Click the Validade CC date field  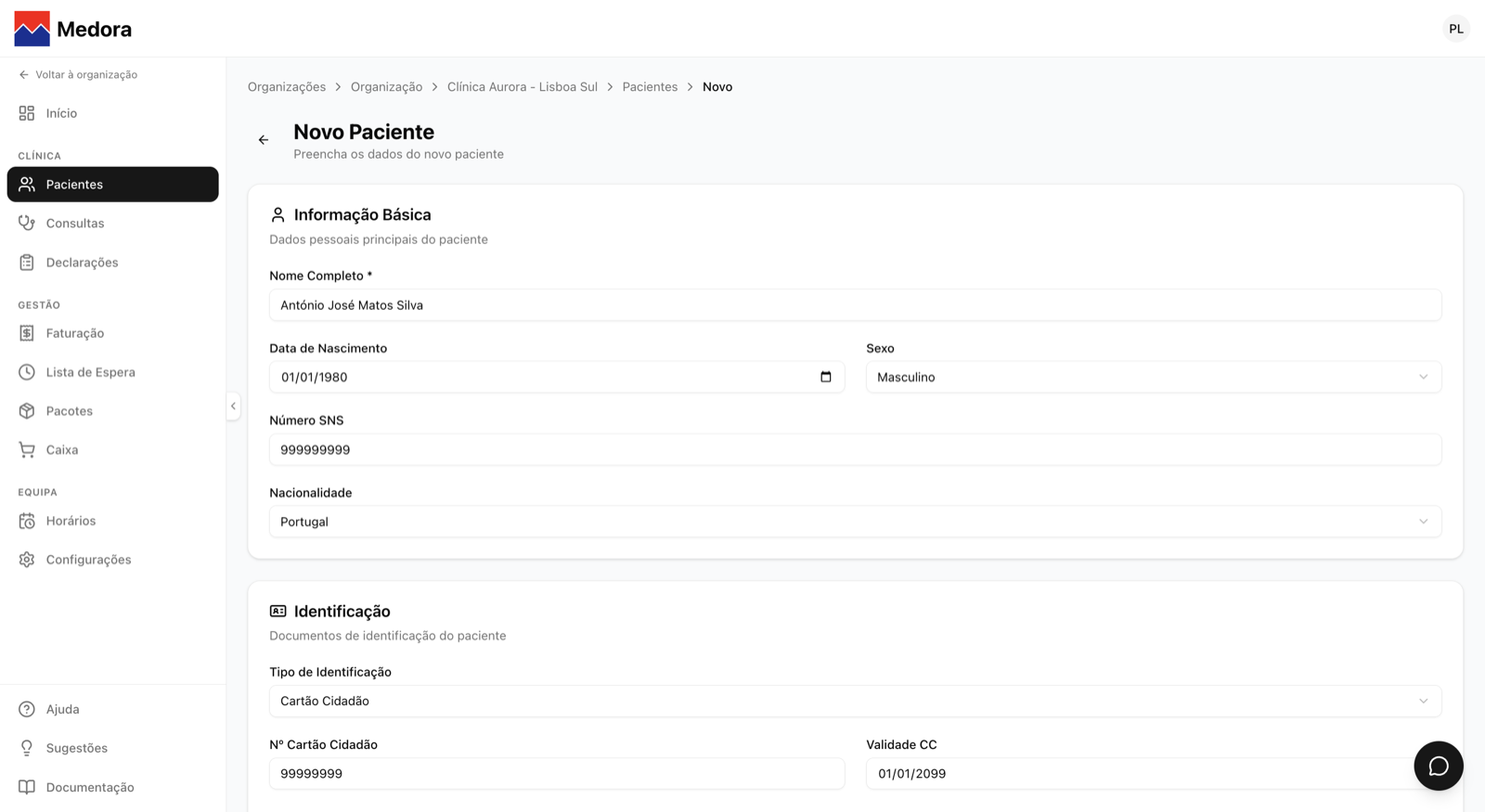pyautogui.click(x=1154, y=773)
